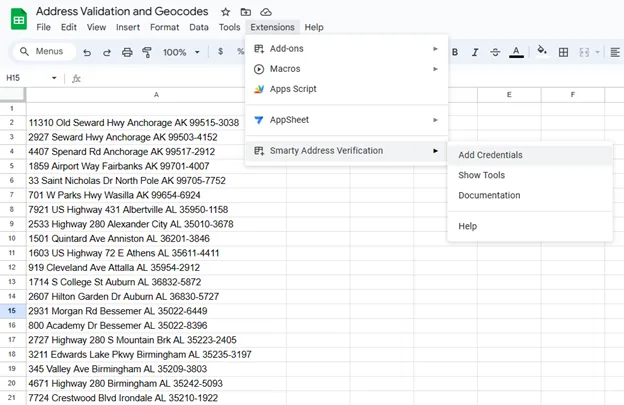Image resolution: width=624 pixels, height=405 pixels.
Task: Click the Menus search box
Action: 42,52
